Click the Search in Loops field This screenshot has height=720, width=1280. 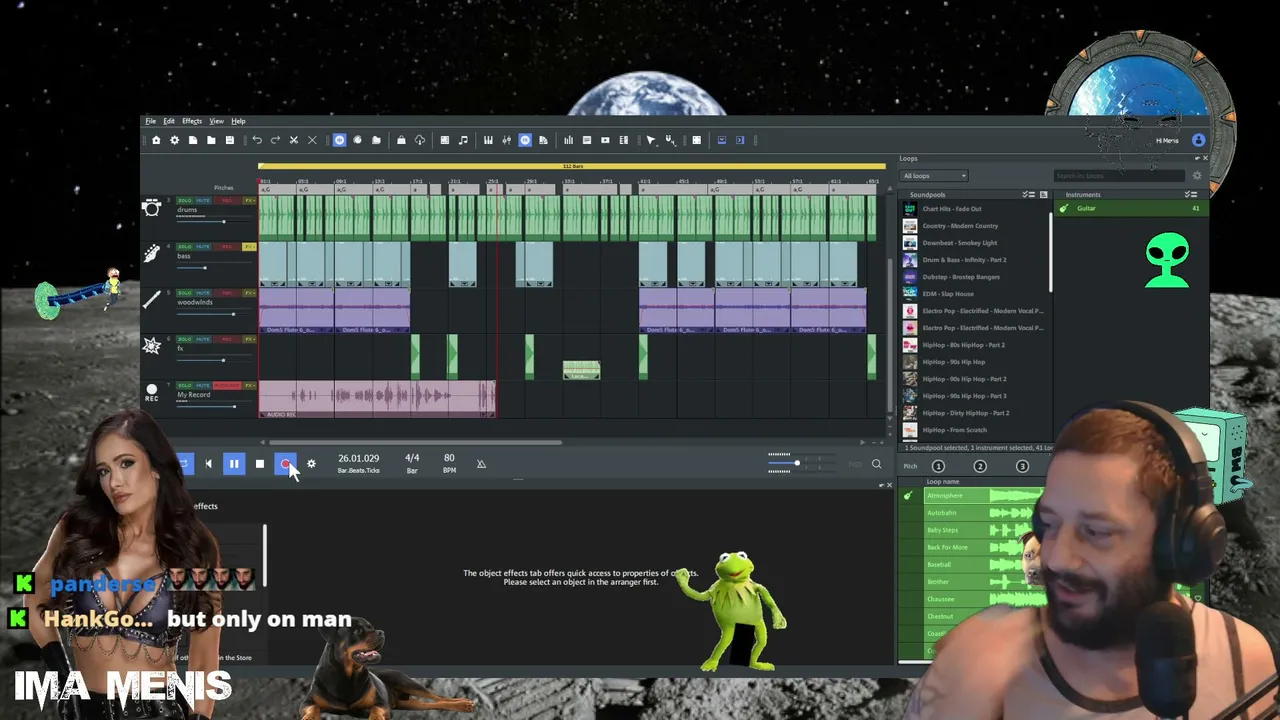[1120, 176]
